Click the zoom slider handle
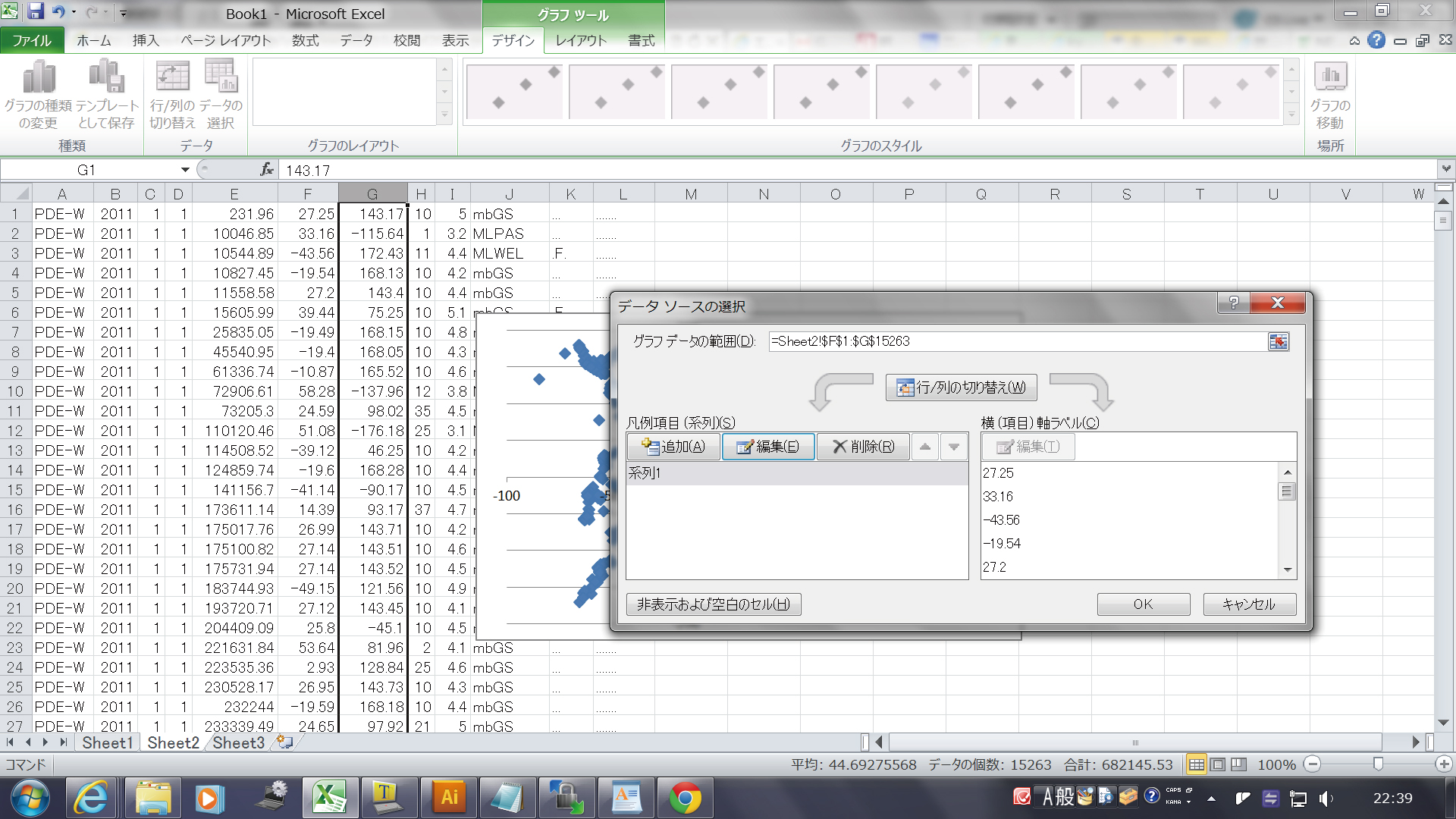This screenshot has width=1456, height=819. coord(1378,764)
